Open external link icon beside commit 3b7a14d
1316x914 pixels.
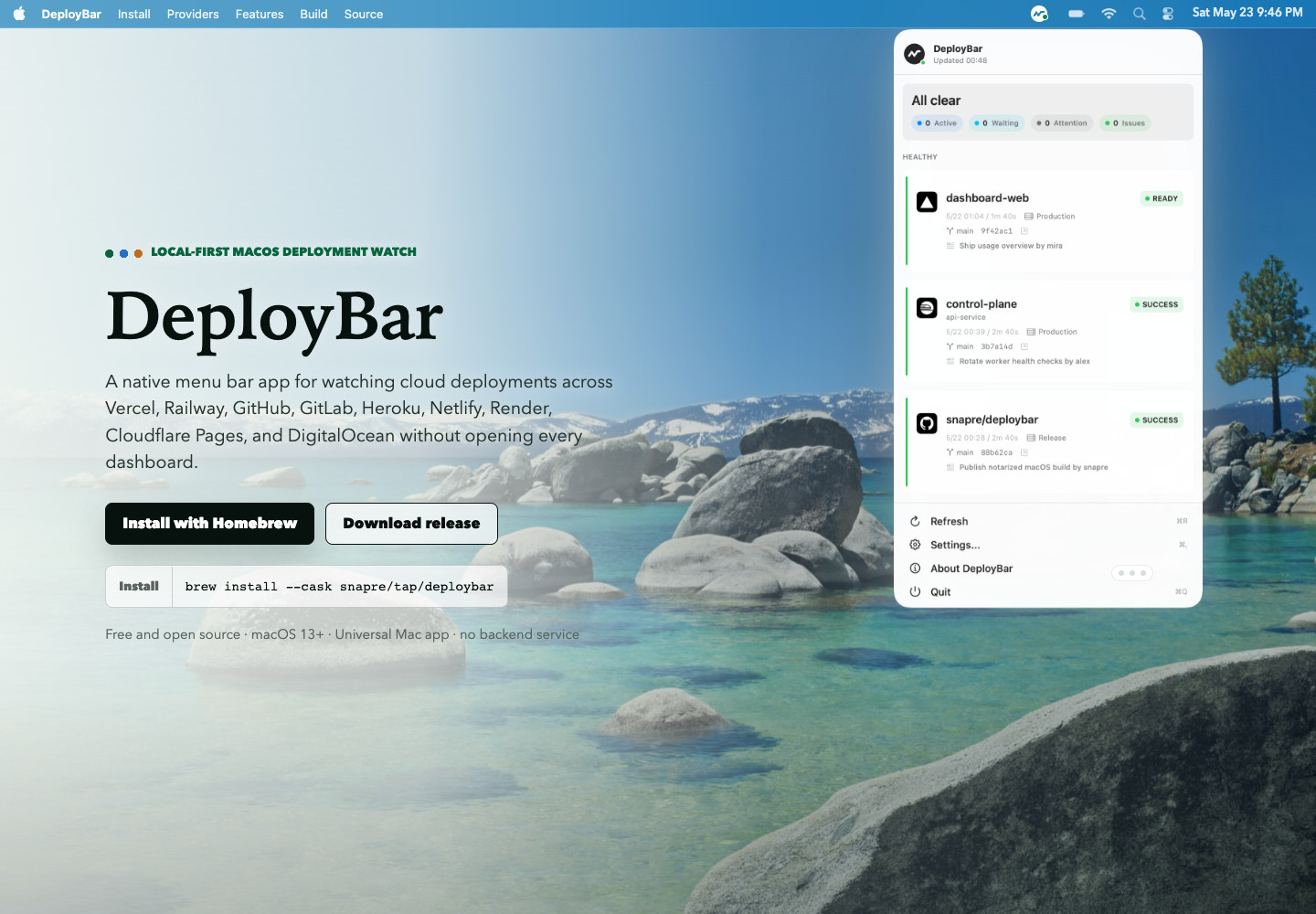click(1024, 346)
